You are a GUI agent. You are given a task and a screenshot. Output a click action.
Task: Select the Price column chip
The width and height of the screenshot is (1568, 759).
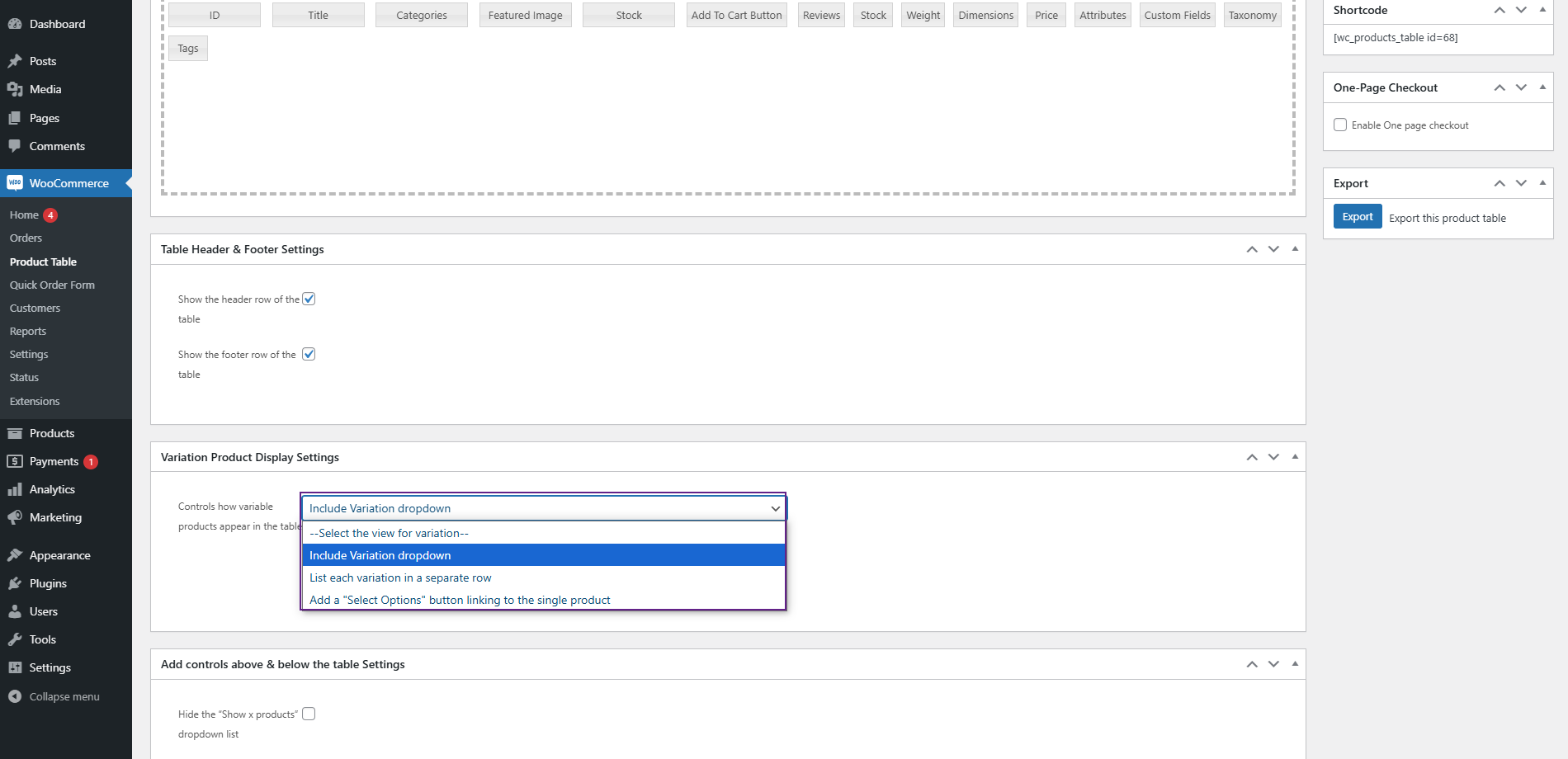coord(1046,15)
